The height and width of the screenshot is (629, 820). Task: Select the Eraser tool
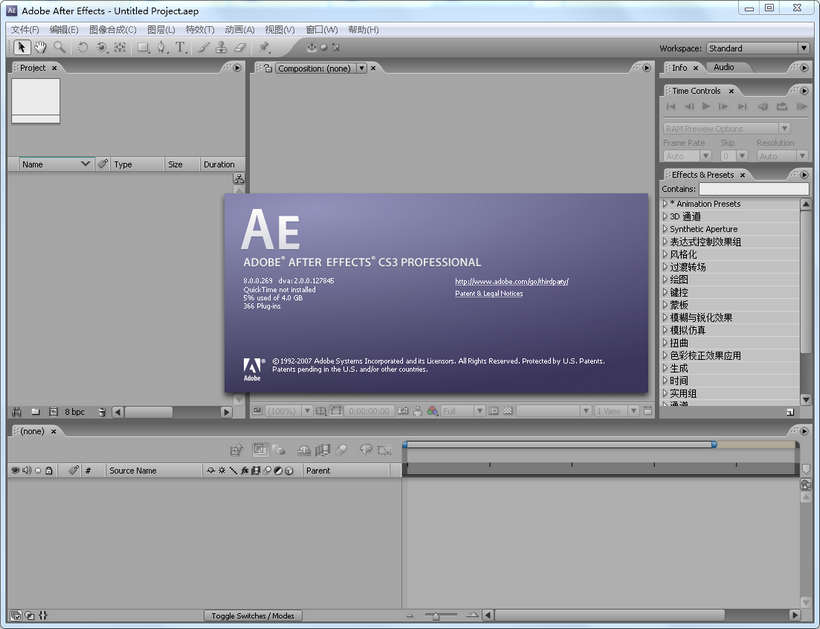click(x=240, y=48)
